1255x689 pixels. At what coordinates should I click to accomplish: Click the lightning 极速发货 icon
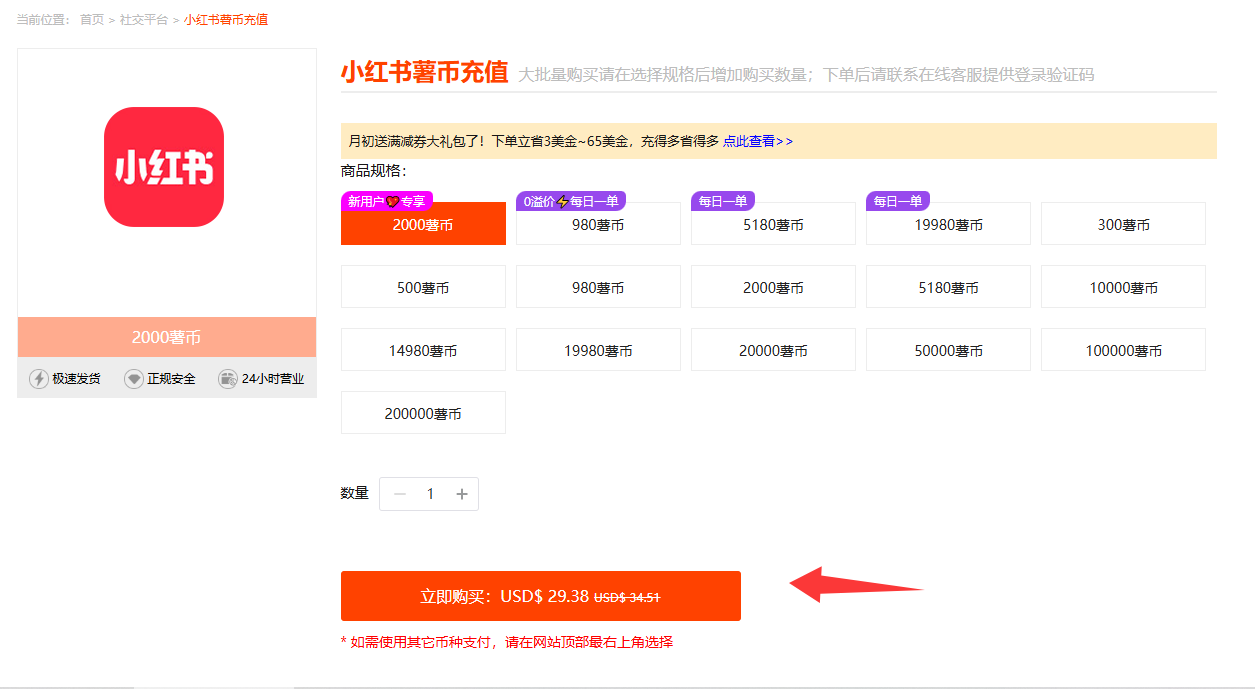(x=39, y=379)
